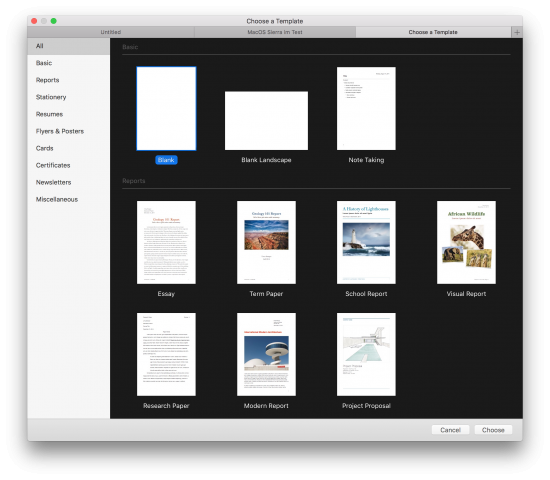The image size is (550, 480).
Task: Select the Blank template thumbnail
Action: tap(166, 108)
